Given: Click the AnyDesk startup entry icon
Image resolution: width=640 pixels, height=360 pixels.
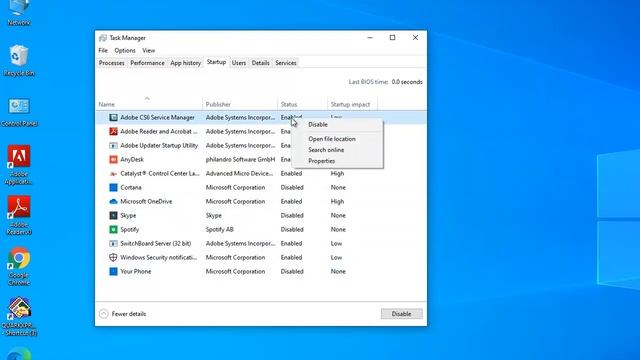Looking at the screenshot, I should tap(113, 160).
